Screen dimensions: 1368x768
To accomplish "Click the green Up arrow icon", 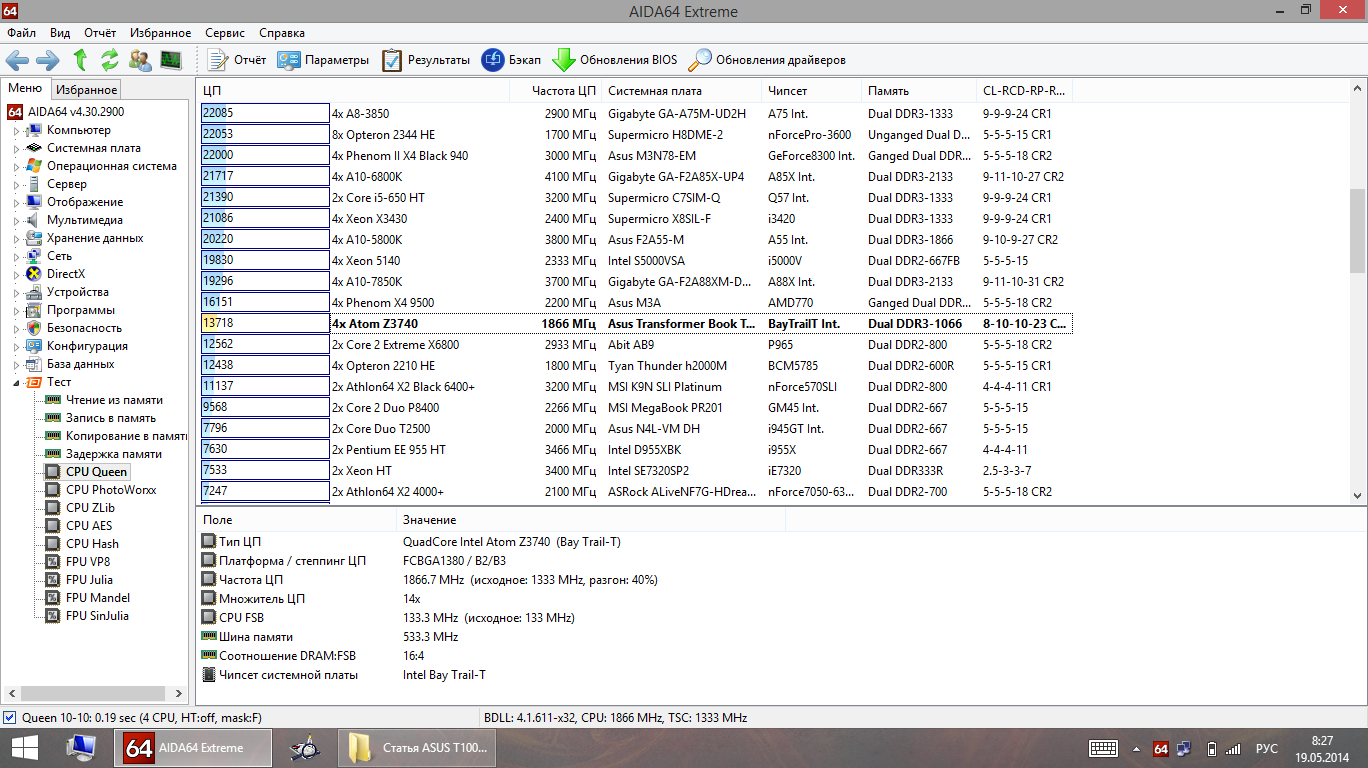I will click(x=80, y=60).
